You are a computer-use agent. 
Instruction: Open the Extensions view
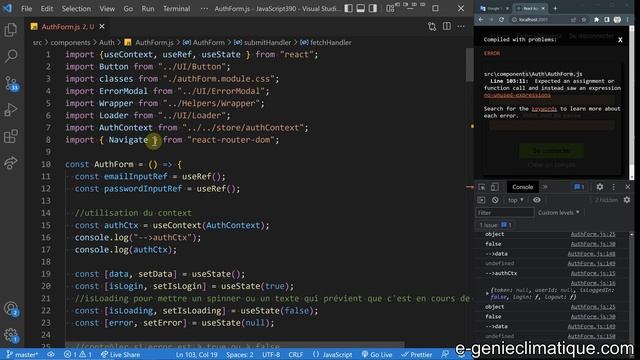11,136
